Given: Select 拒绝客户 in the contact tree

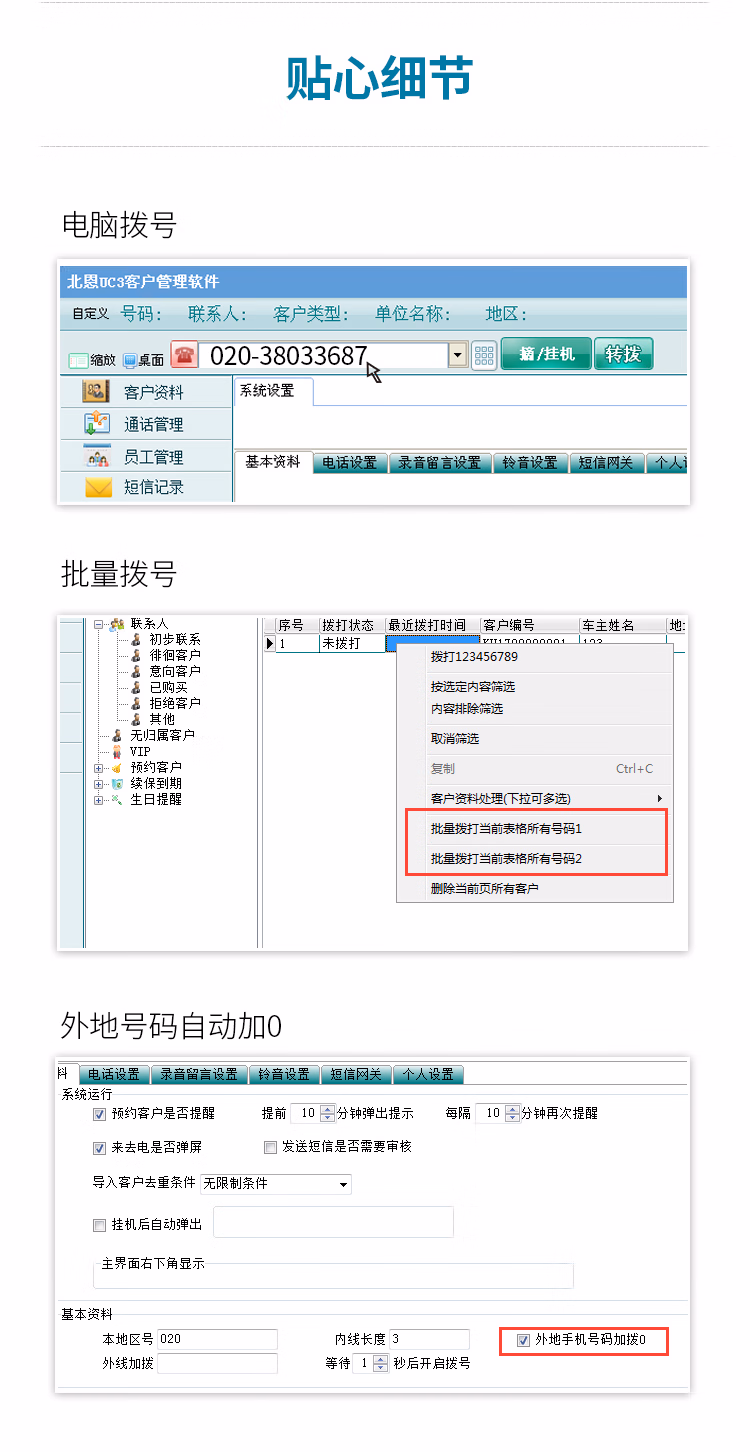Looking at the screenshot, I should tap(174, 703).
